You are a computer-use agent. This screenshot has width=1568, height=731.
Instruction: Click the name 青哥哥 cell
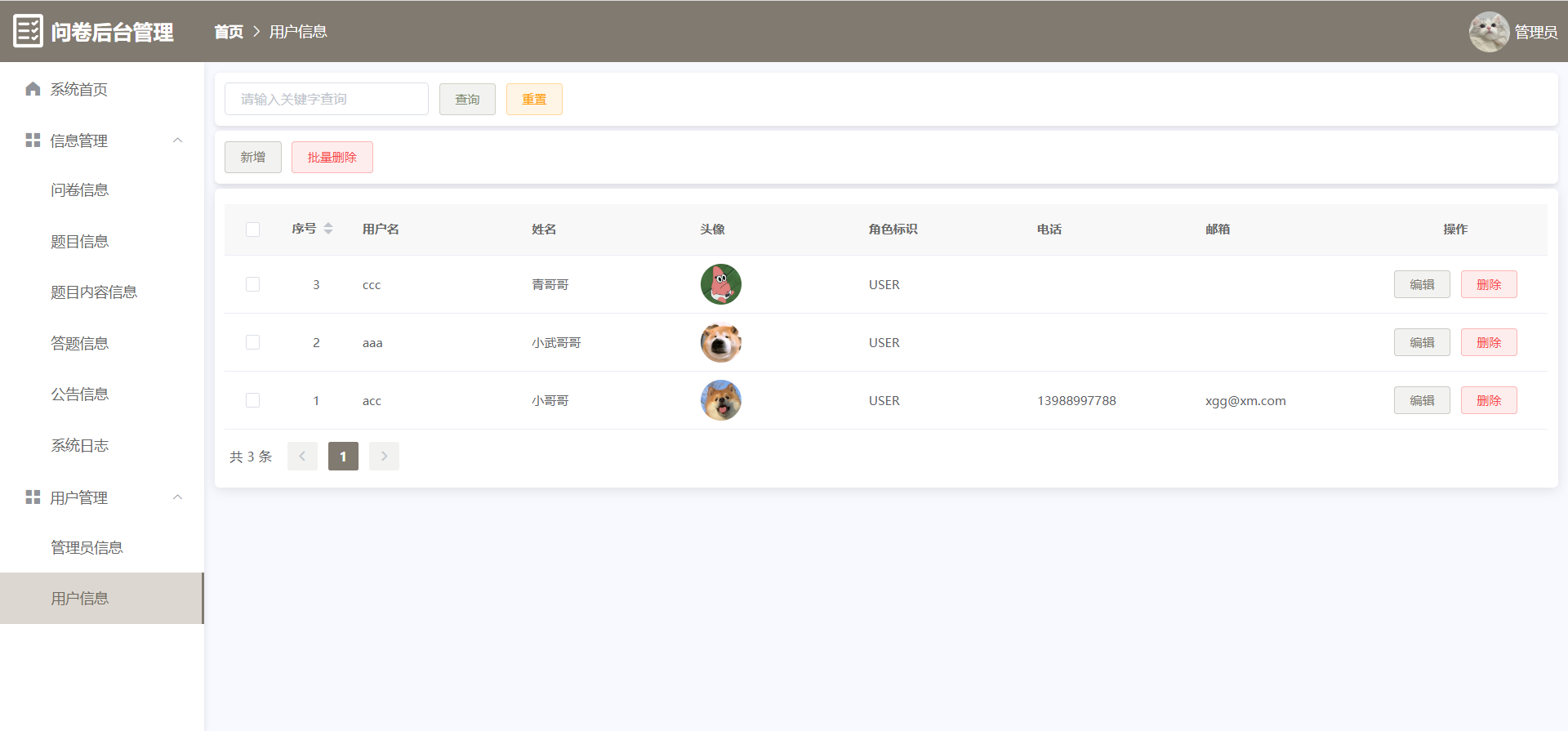tap(550, 285)
